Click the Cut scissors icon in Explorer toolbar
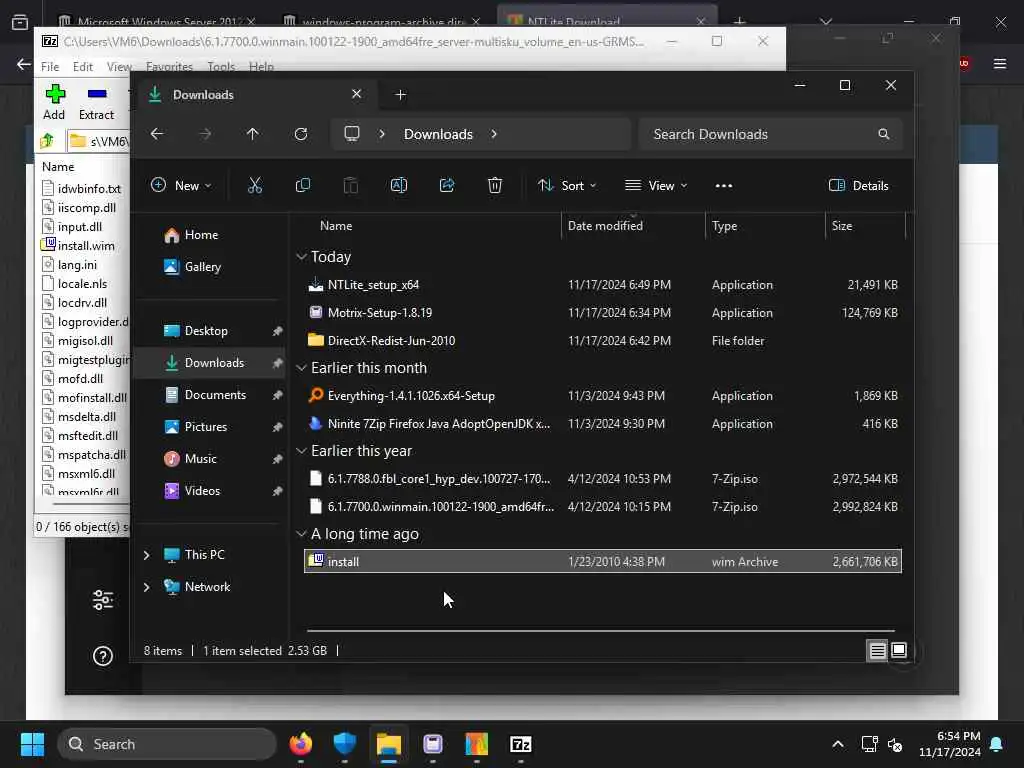 (255, 185)
